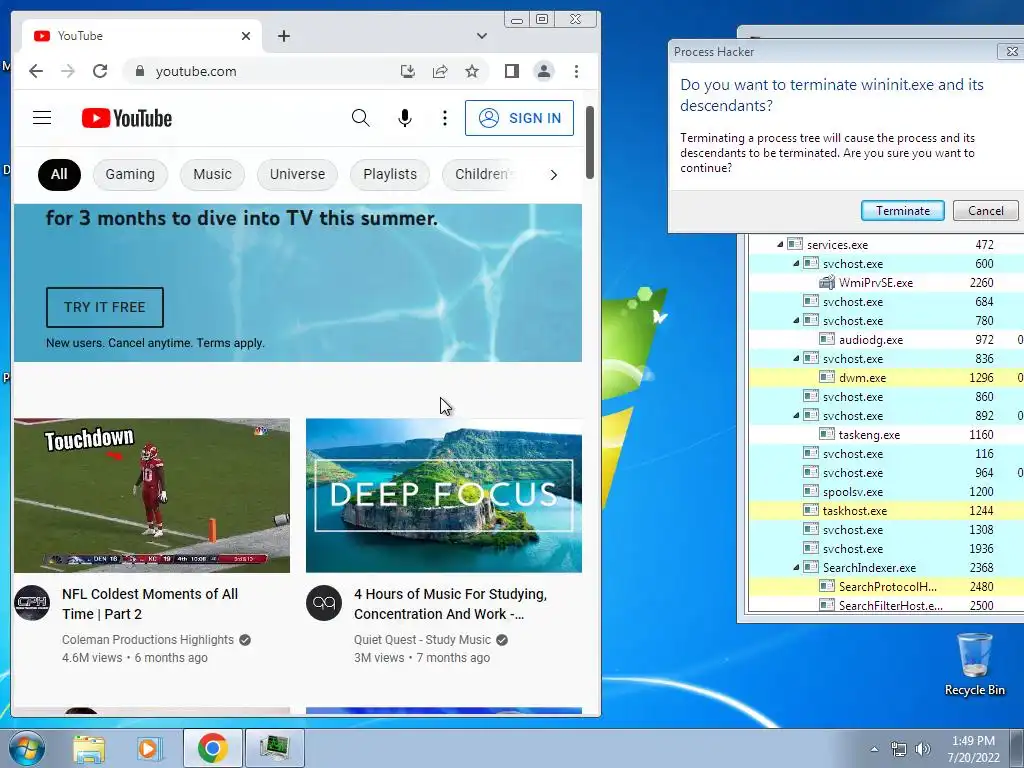Viewport: 1024px width, 768px height.
Task: Go back in Chrome browser
Action: coord(36,71)
